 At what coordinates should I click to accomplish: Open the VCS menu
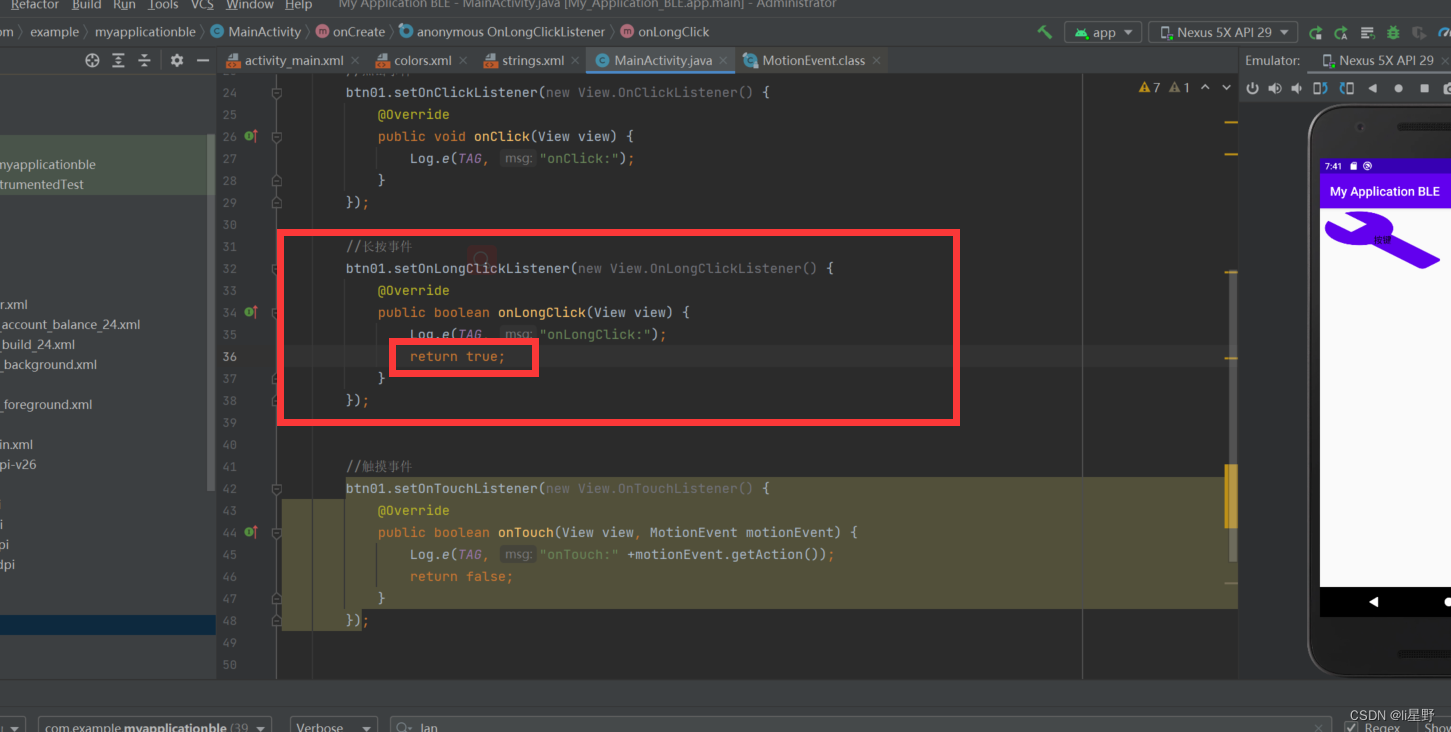point(202,5)
